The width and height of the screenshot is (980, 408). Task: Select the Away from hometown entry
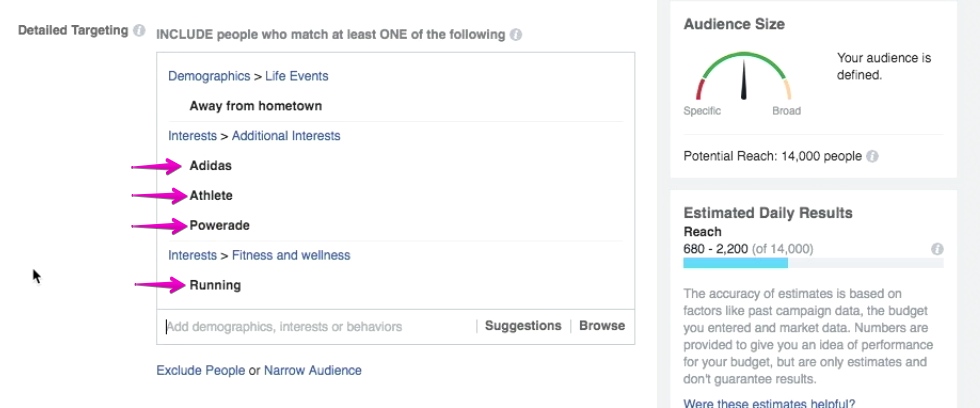point(256,106)
